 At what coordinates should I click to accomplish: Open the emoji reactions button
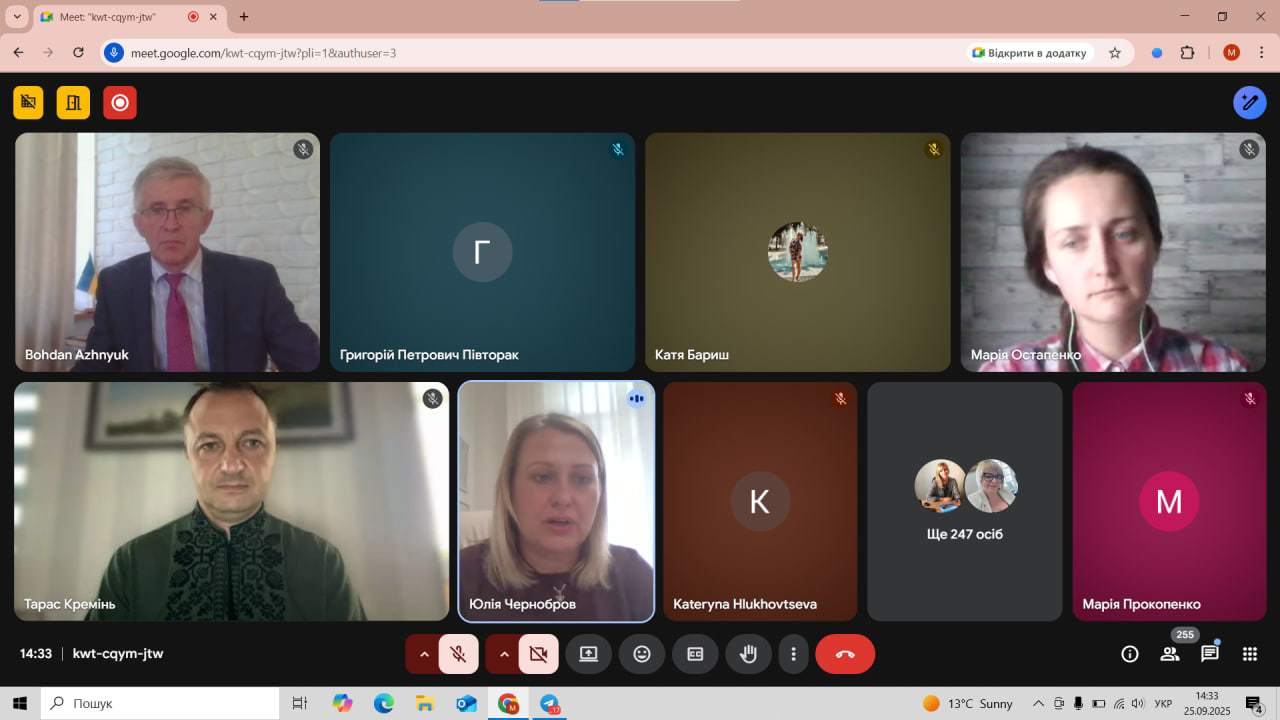click(642, 654)
